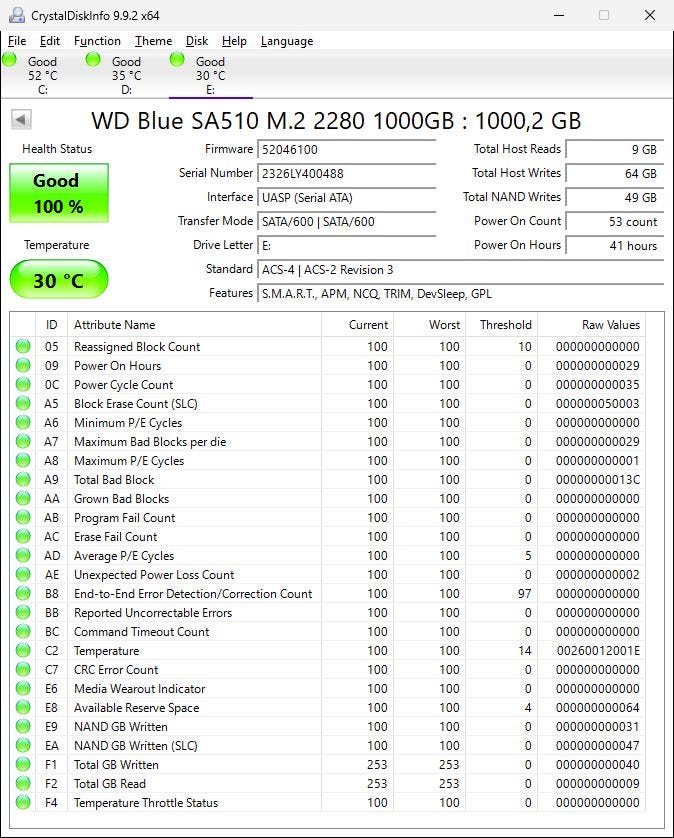
Task: Click the Transfer Mode field SATA/600
Action: [x=346, y=221]
